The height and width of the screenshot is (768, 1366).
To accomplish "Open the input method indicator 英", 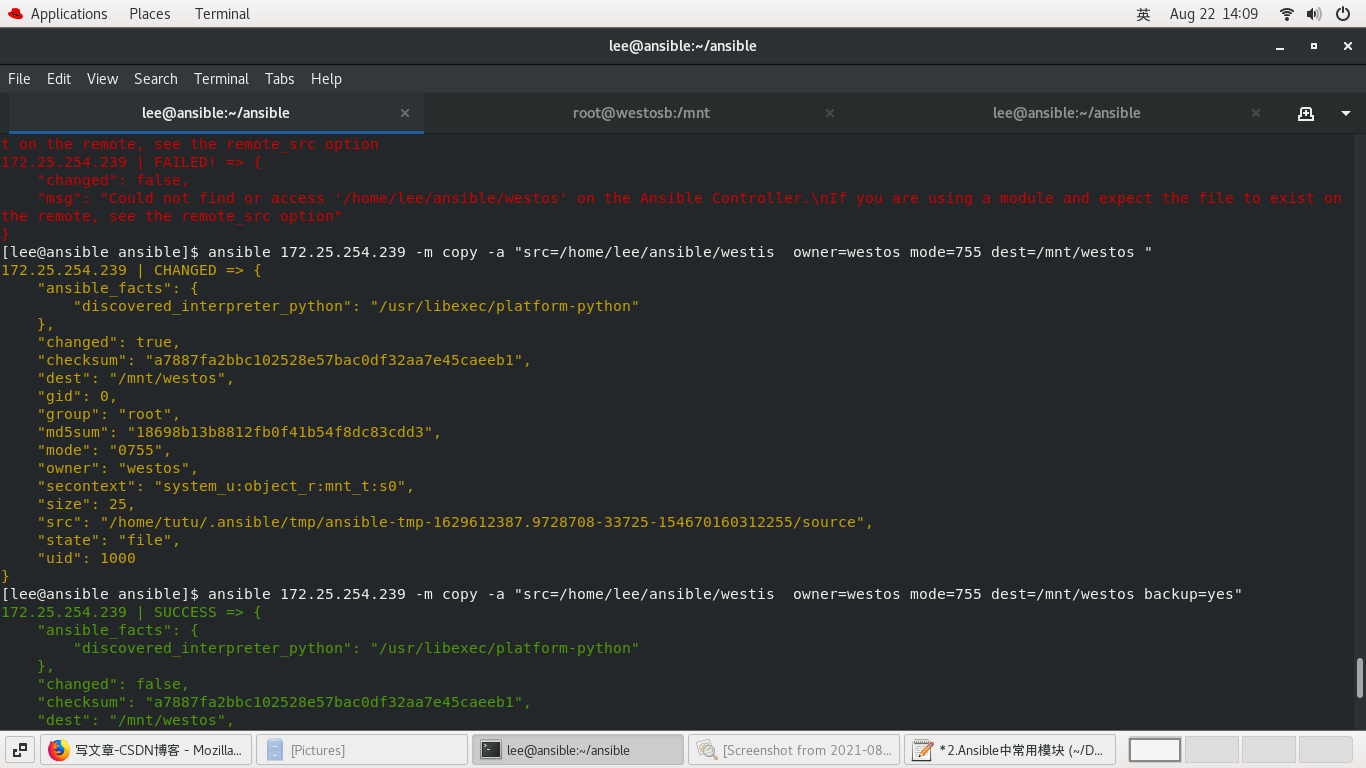I will point(1144,14).
